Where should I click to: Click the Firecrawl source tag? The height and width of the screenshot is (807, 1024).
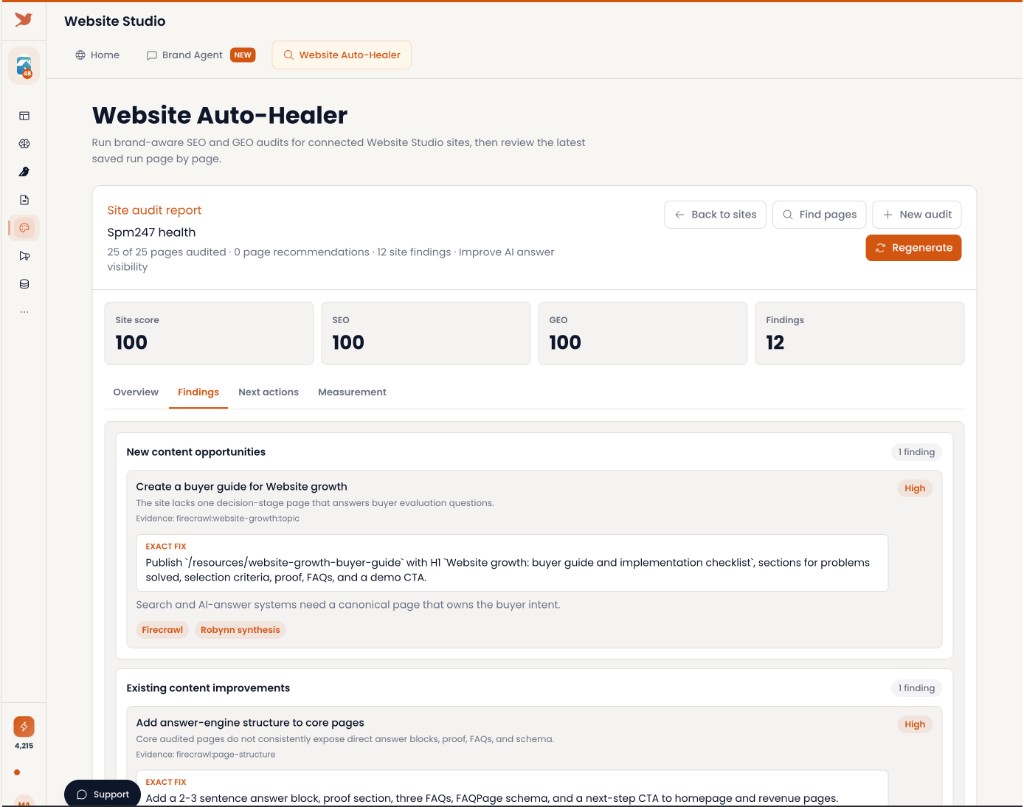point(163,630)
